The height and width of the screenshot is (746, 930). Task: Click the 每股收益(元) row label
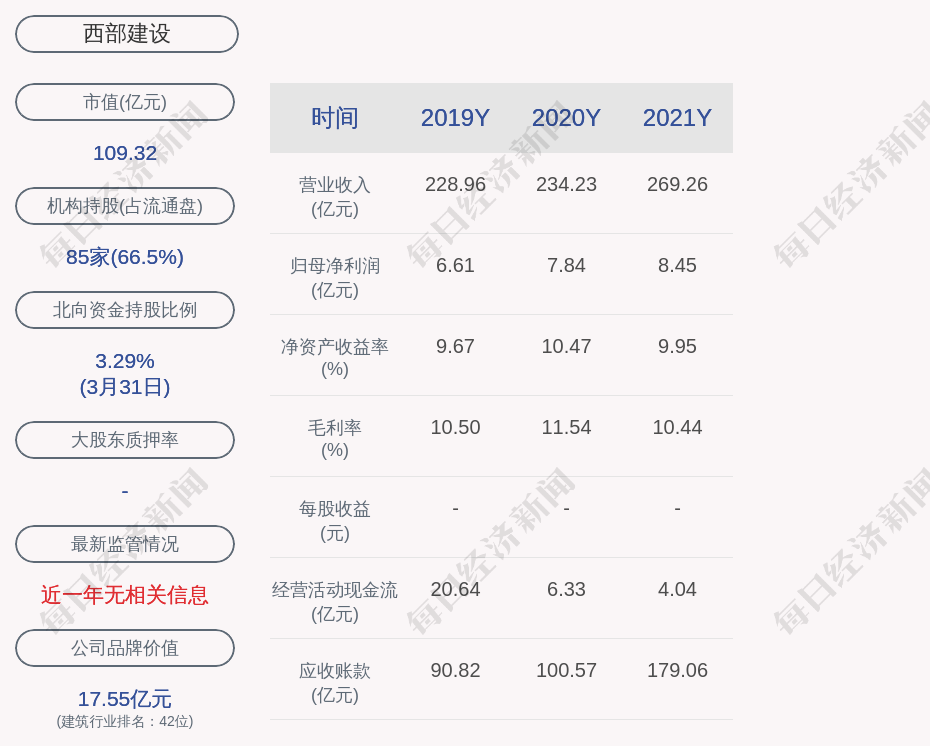point(335,521)
